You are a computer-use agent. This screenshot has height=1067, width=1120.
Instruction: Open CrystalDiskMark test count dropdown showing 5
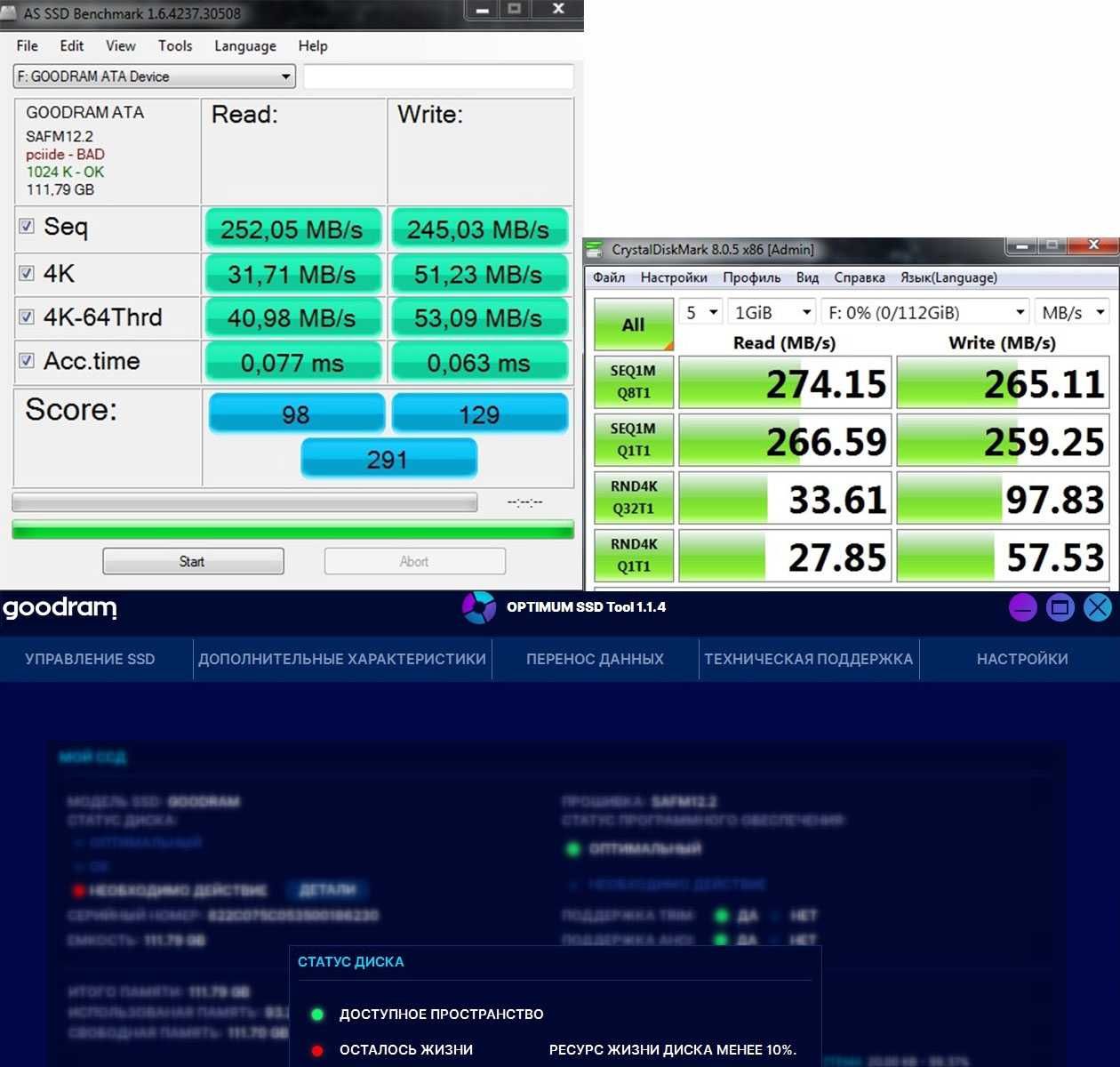pos(701,312)
